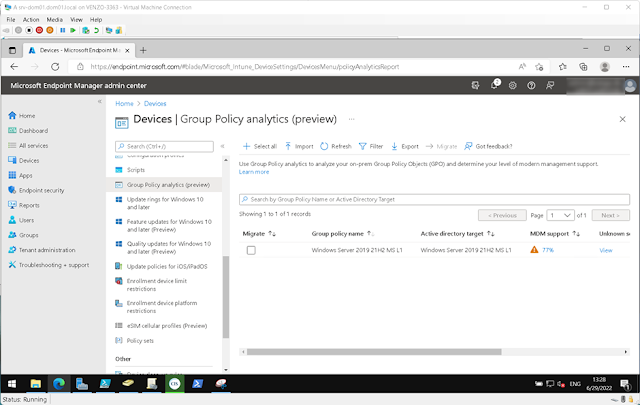The image size is (640, 405).
Task: Click the Previous page button
Action: pyautogui.click(x=502, y=215)
